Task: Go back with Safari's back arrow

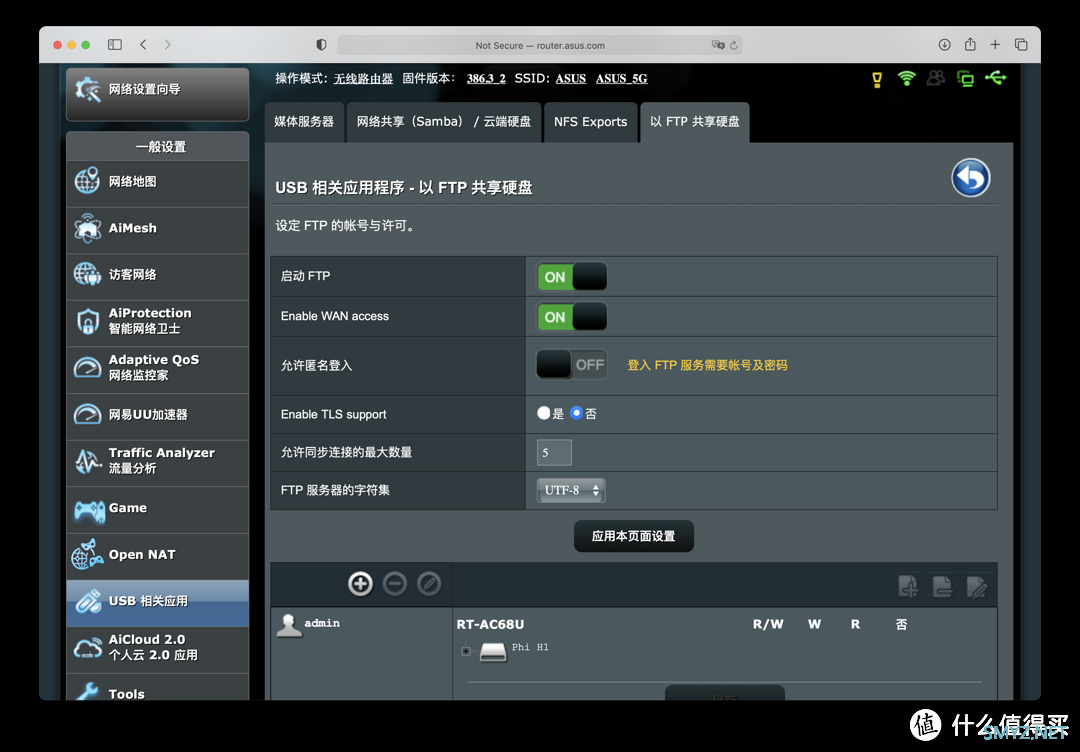Action: point(143,45)
